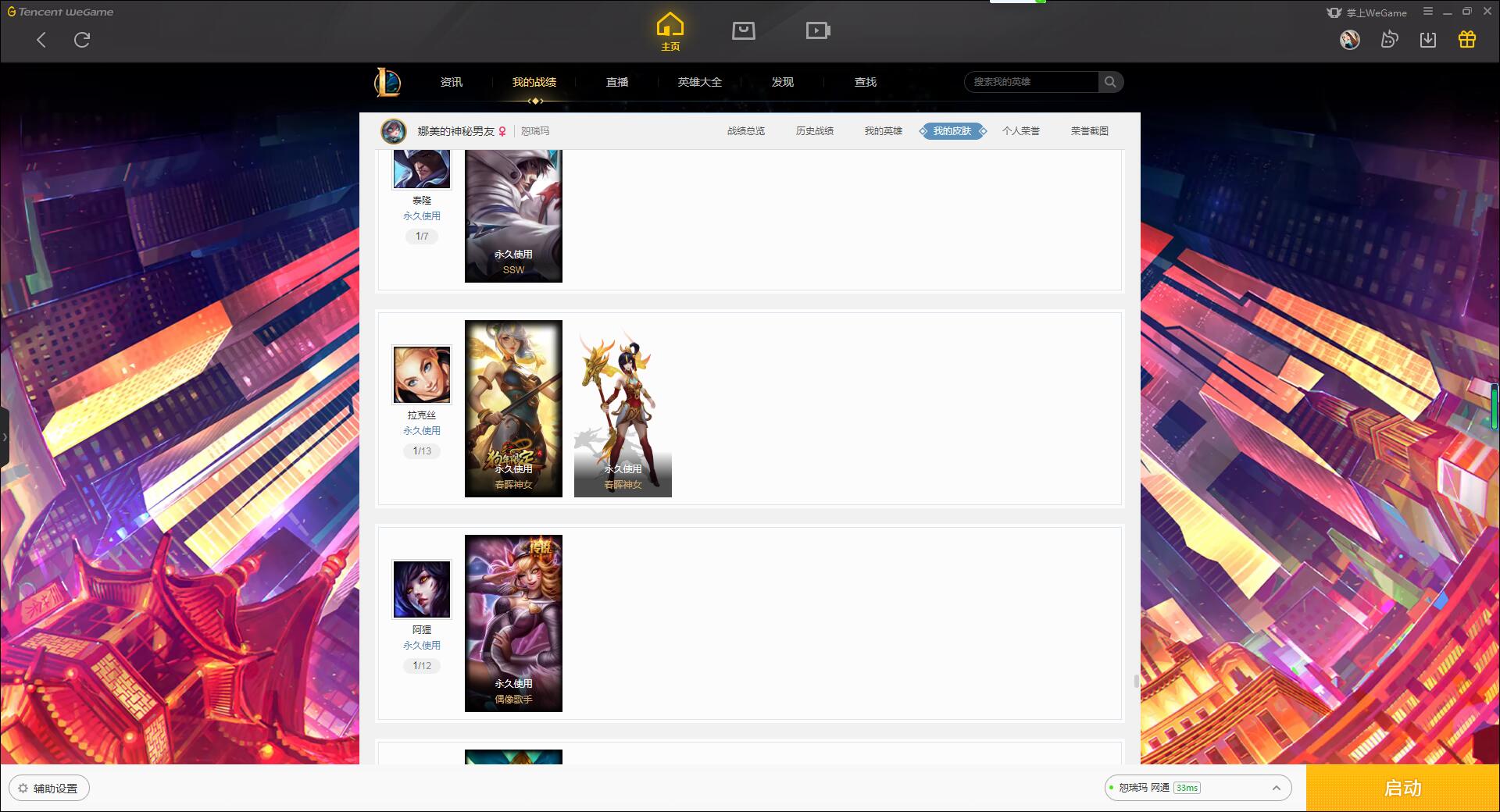
Task: Click the search field 搜索我的英雄
Action: [1031, 82]
